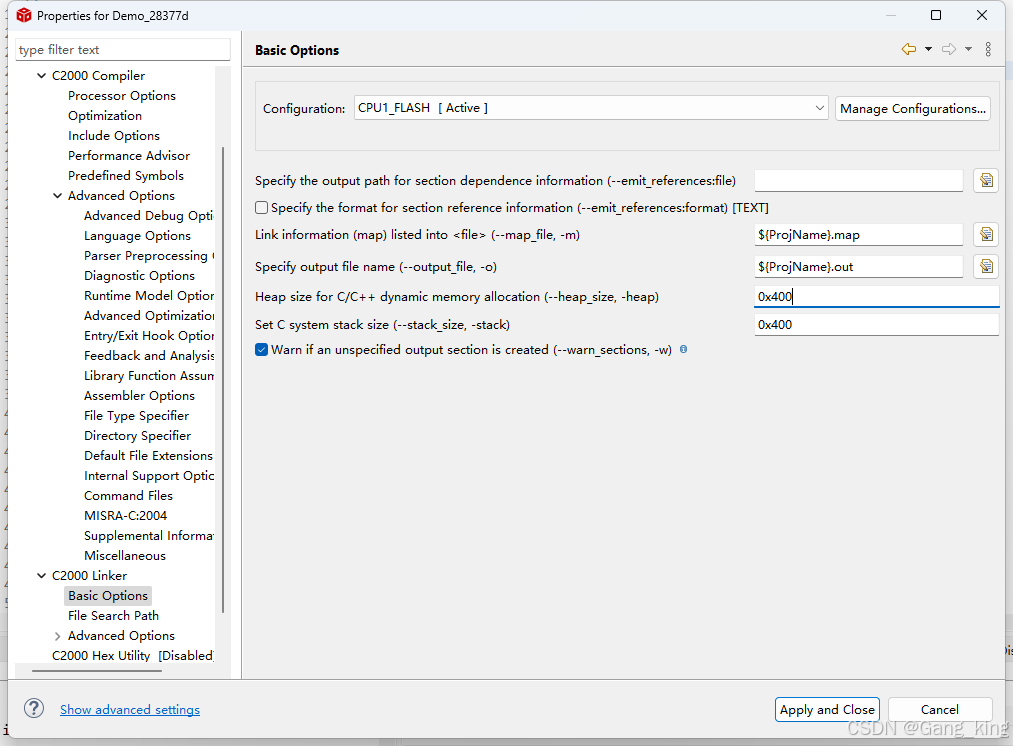Select File Search Path item

pyautogui.click(x=113, y=616)
